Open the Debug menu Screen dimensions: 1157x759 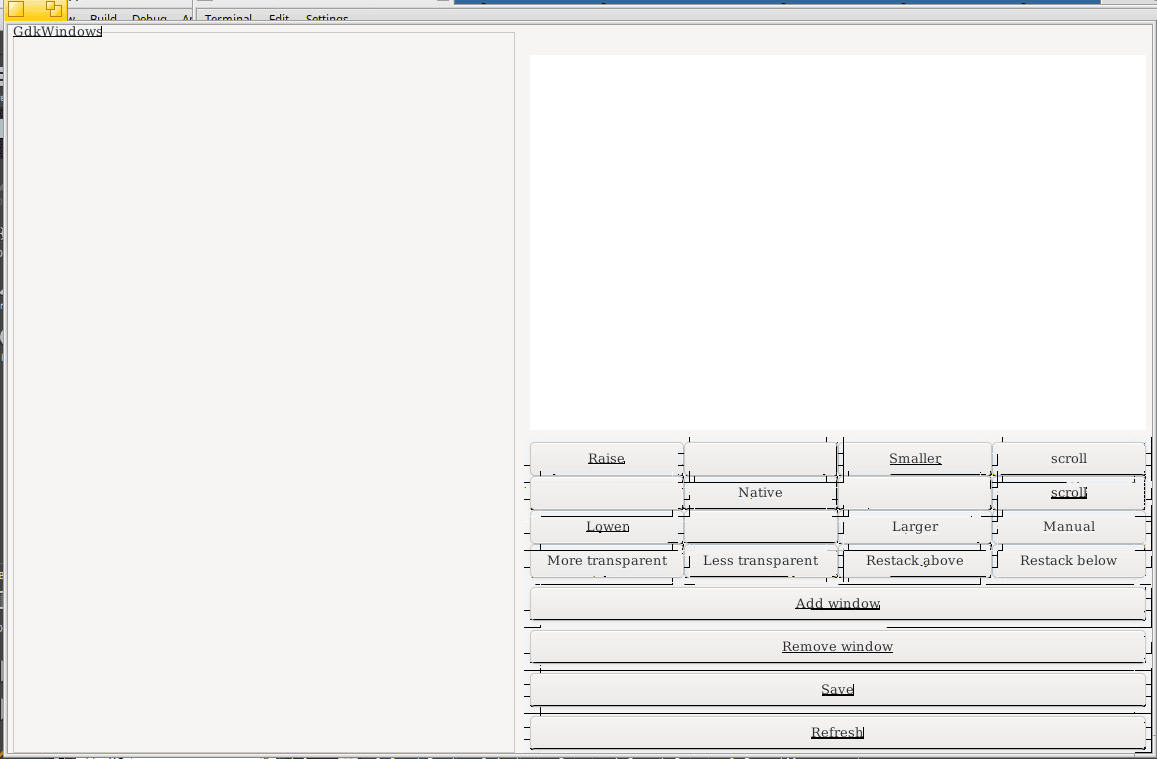point(148,18)
